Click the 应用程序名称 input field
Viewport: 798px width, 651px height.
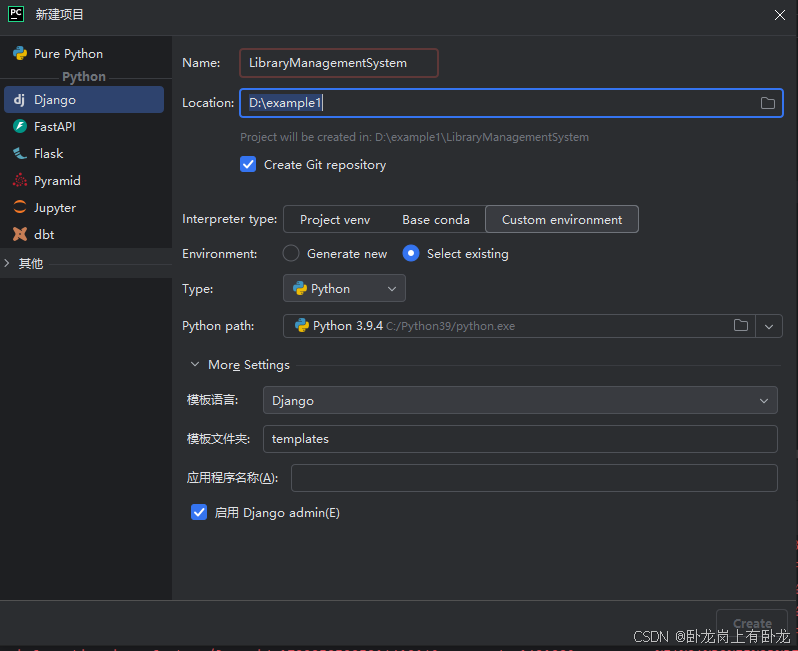533,478
